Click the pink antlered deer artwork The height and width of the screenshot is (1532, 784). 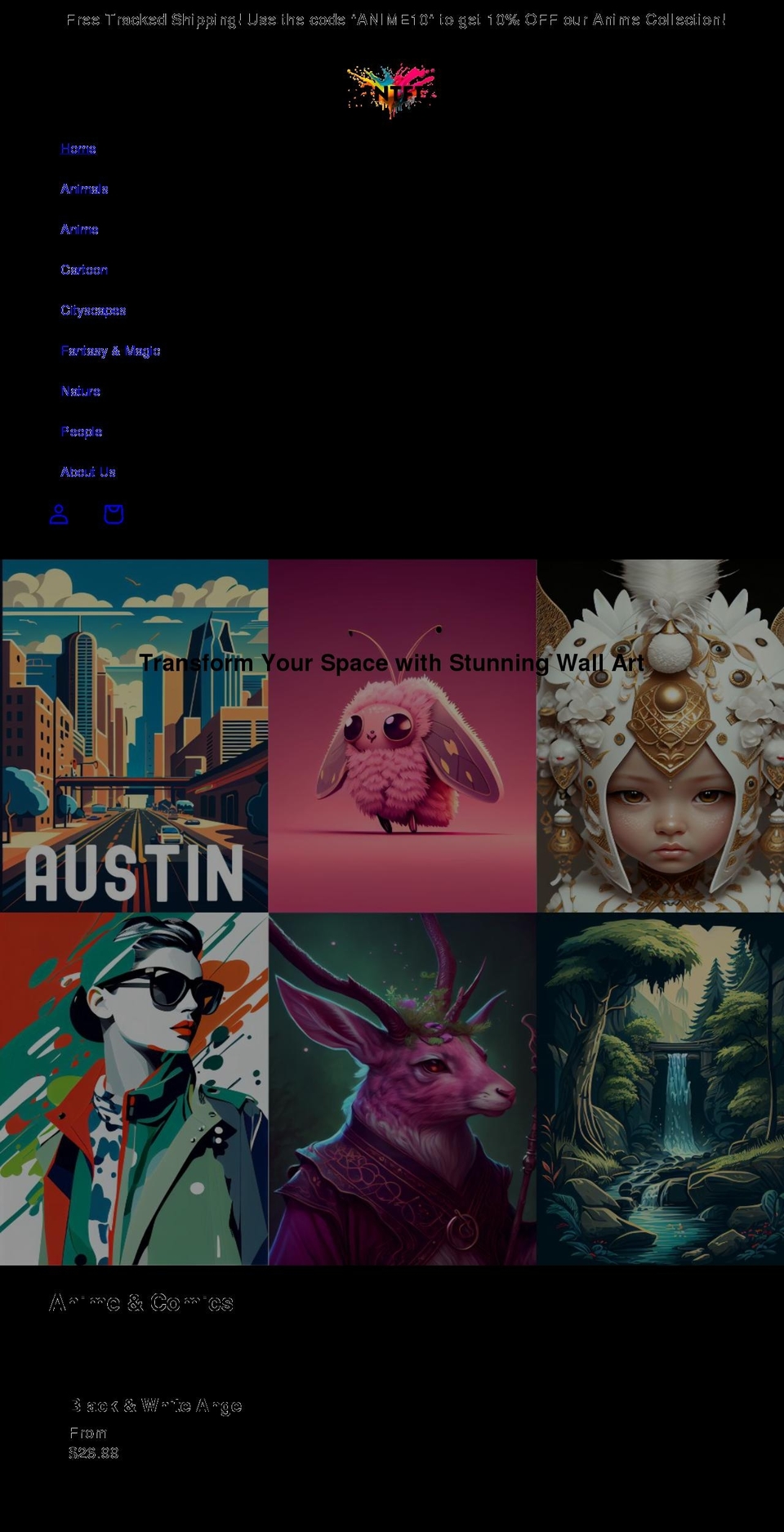(403, 1089)
